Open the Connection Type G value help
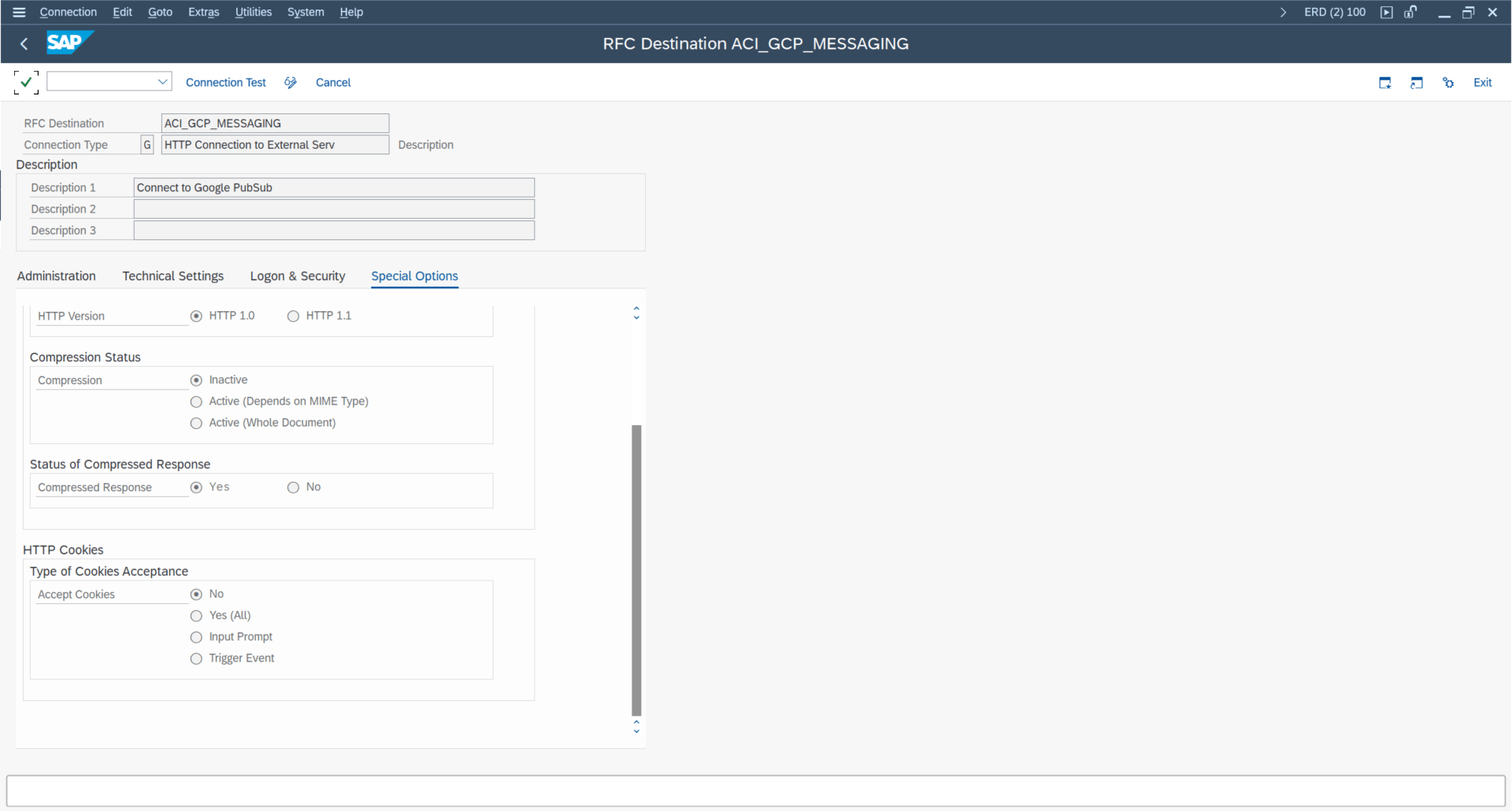The width and height of the screenshot is (1512, 811). (147, 145)
